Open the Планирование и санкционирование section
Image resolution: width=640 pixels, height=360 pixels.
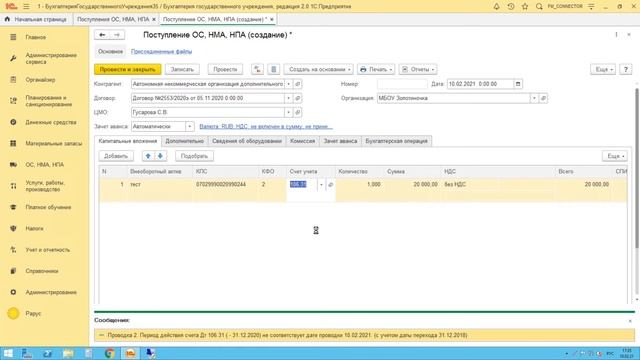[49, 101]
